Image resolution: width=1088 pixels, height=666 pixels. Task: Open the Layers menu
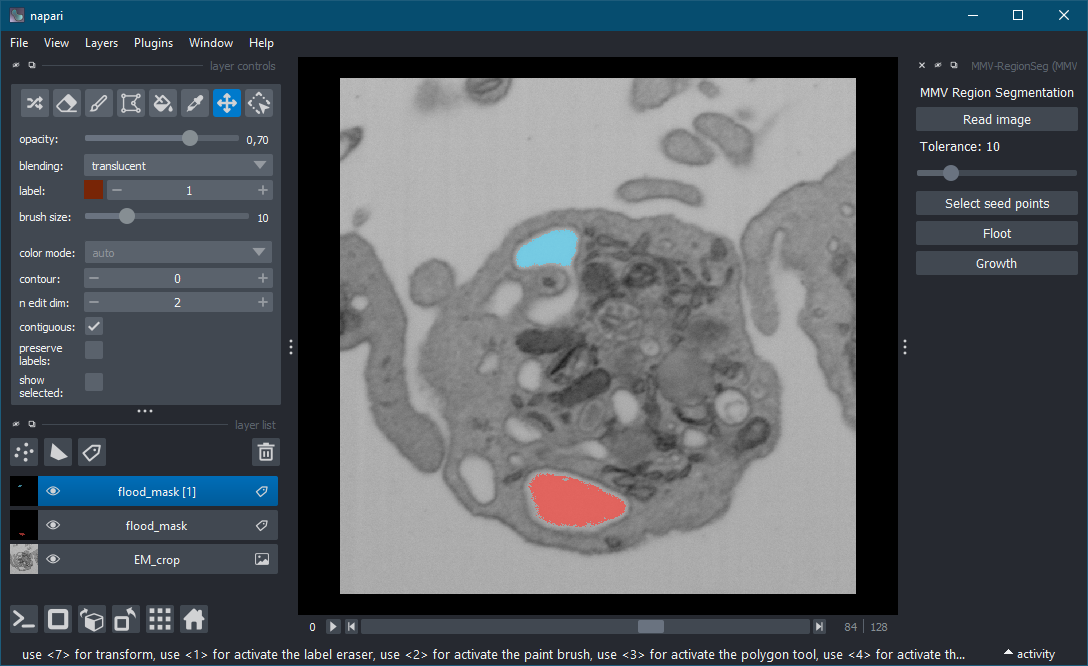(x=101, y=42)
